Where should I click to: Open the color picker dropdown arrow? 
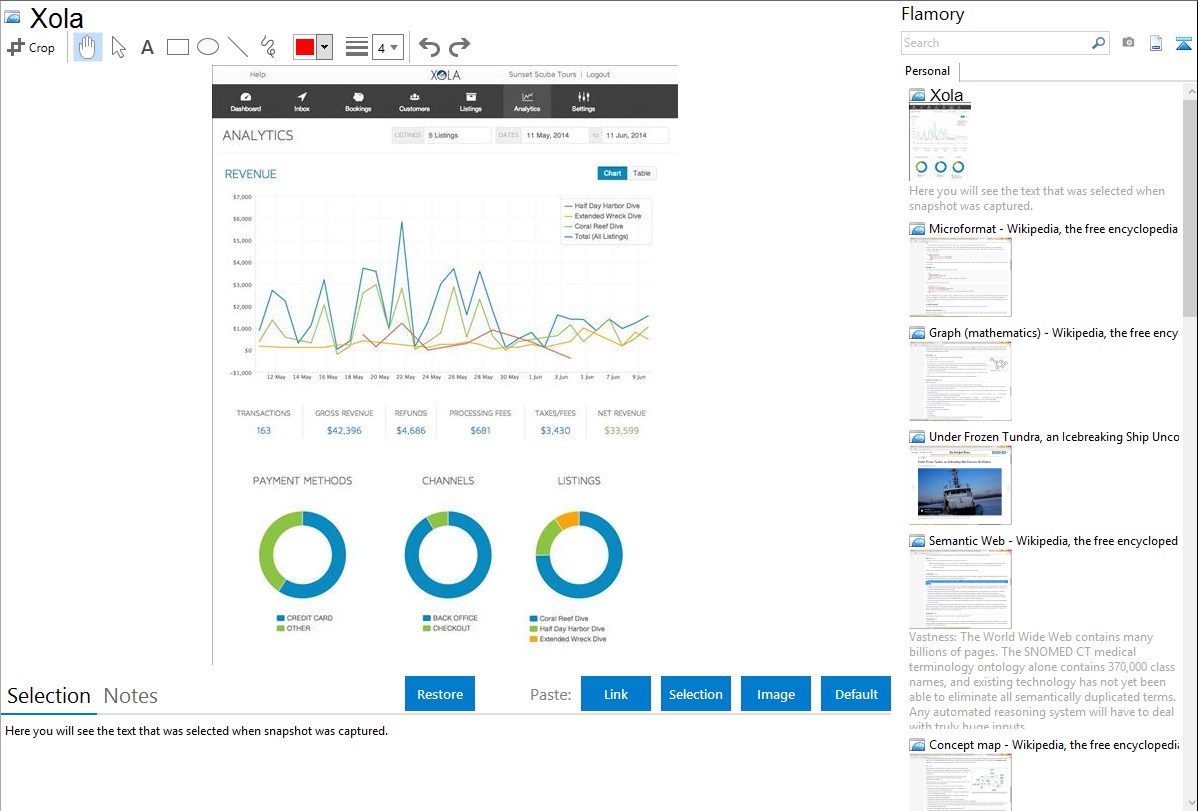pyautogui.click(x=325, y=47)
